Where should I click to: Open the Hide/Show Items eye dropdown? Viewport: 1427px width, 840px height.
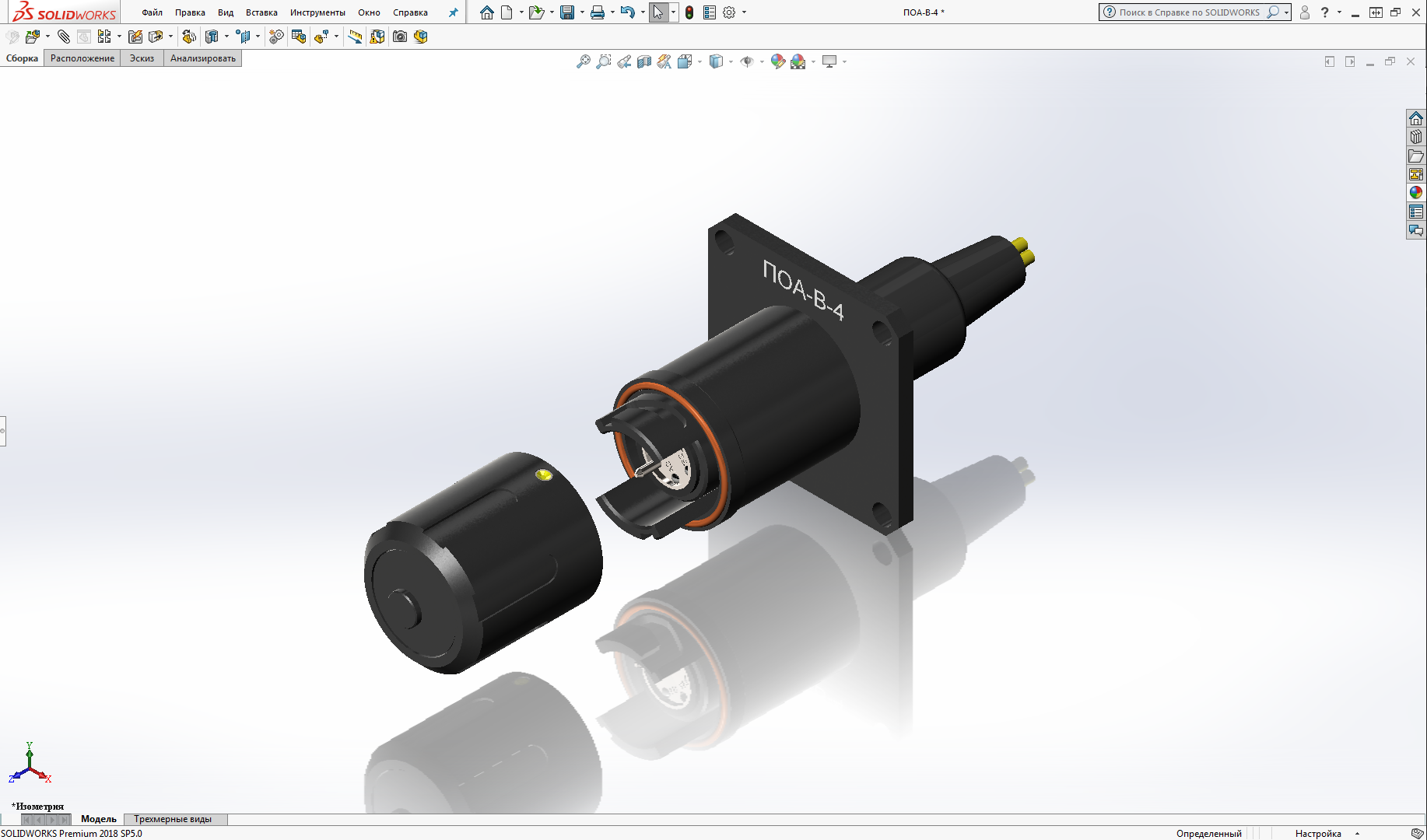point(762,61)
